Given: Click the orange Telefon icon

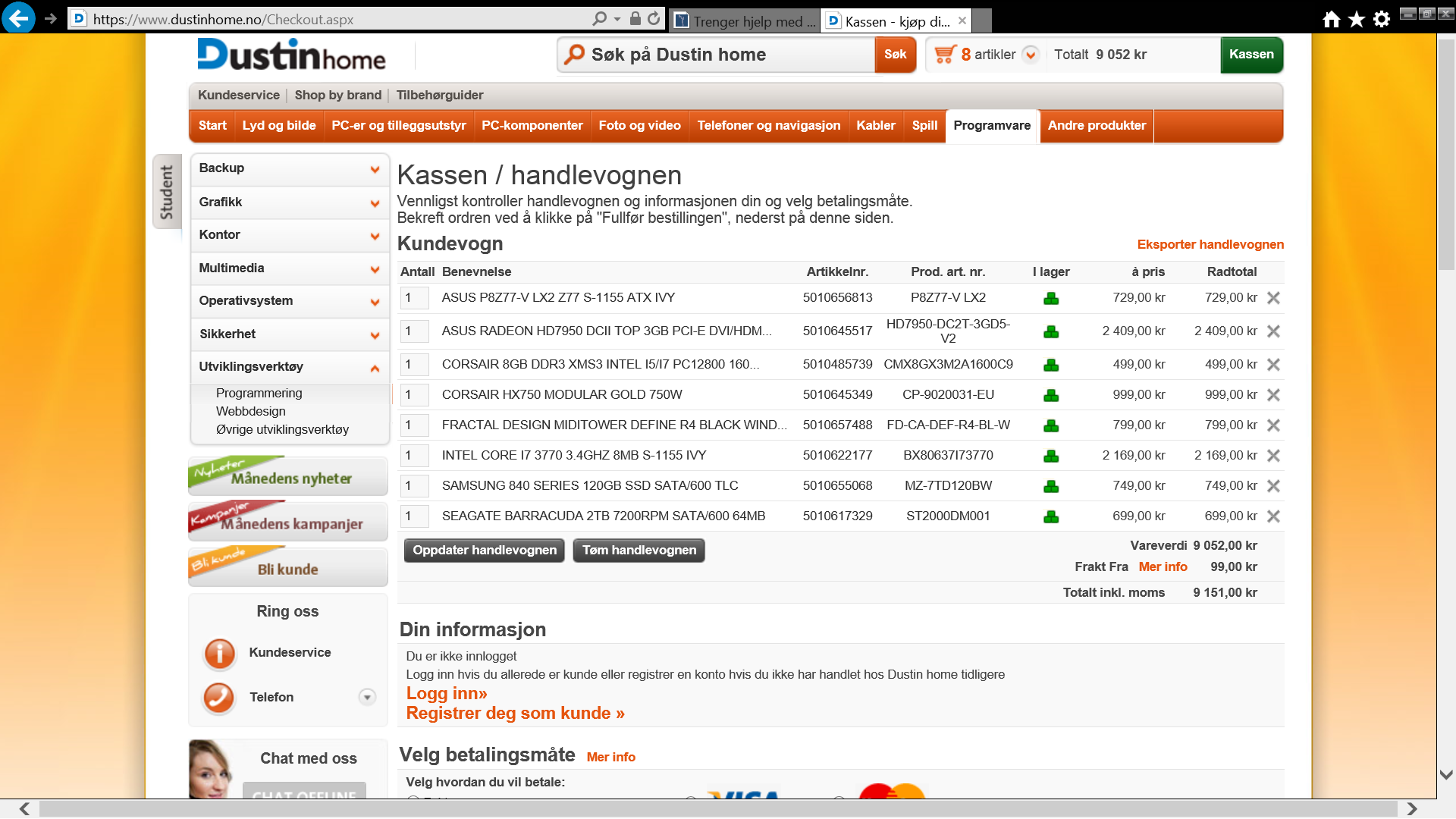Looking at the screenshot, I should 219,698.
